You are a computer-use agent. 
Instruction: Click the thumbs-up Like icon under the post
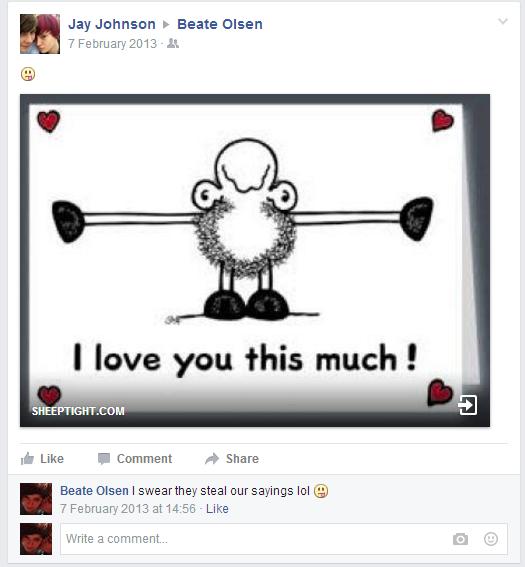point(27,459)
